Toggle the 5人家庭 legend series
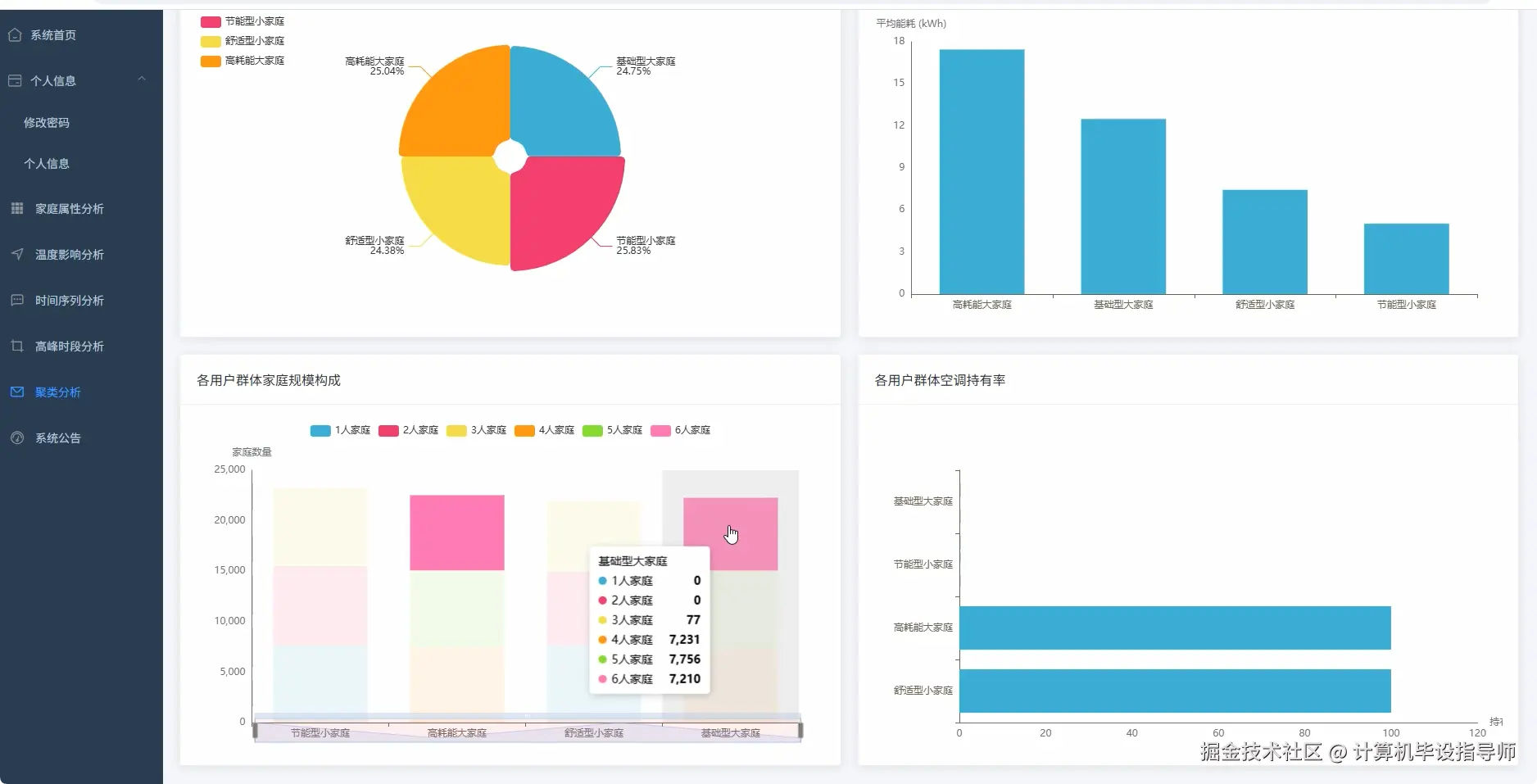 612,430
